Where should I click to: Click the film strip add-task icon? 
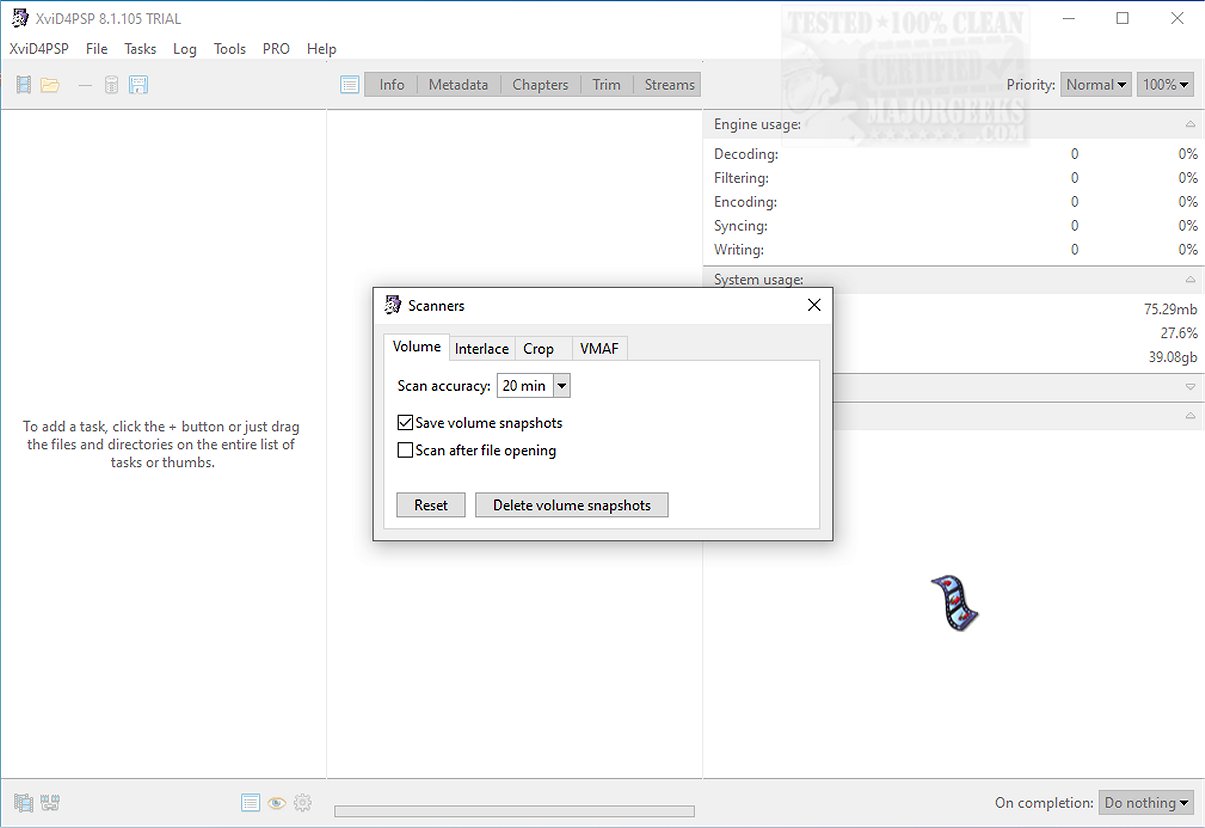23,85
